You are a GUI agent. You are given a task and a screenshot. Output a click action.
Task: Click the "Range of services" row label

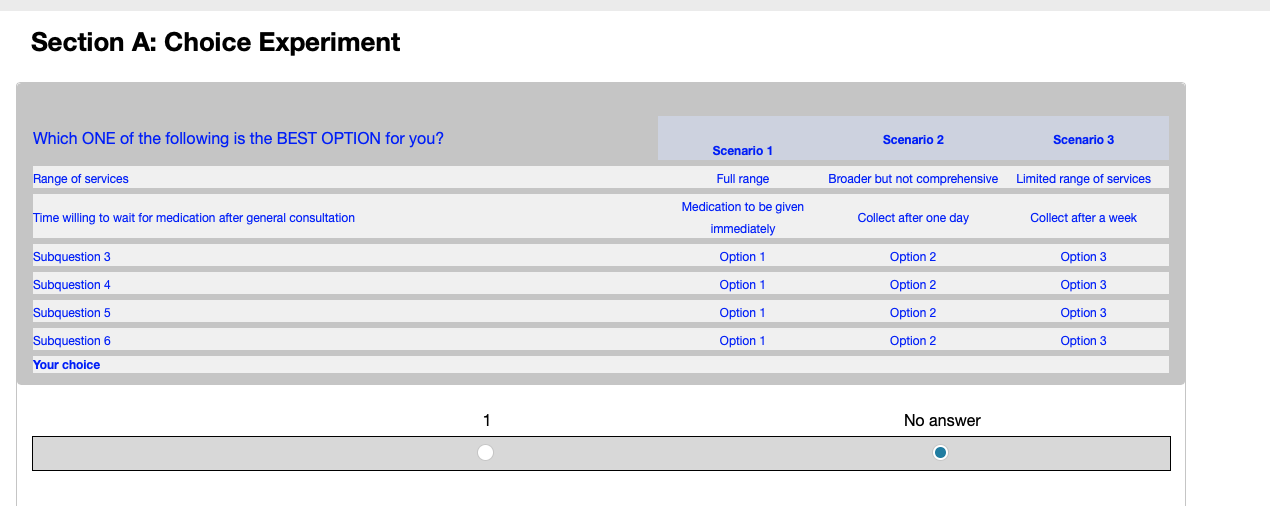coord(81,179)
